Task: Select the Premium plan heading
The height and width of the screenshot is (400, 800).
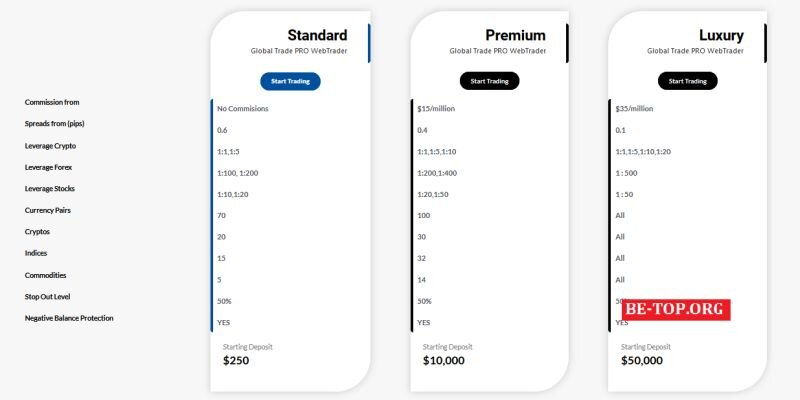Action: [x=515, y=35]
